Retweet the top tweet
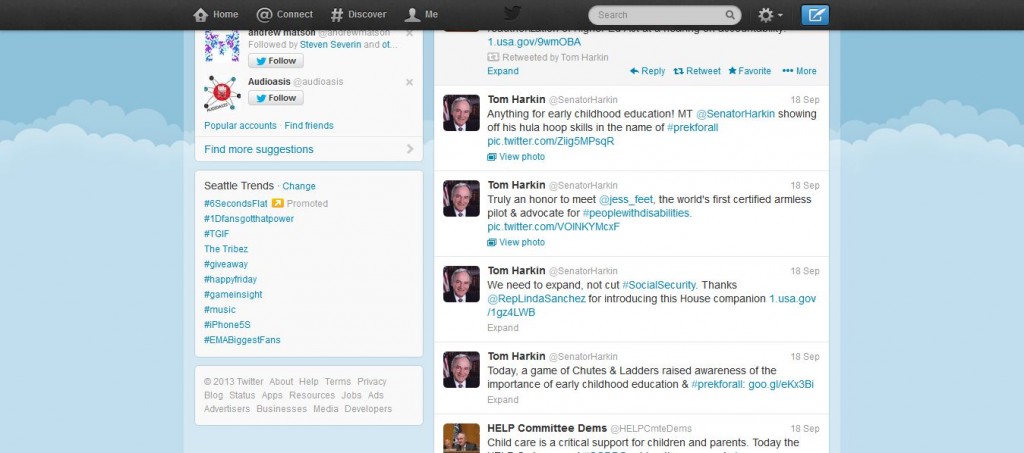 coord(697,71)
